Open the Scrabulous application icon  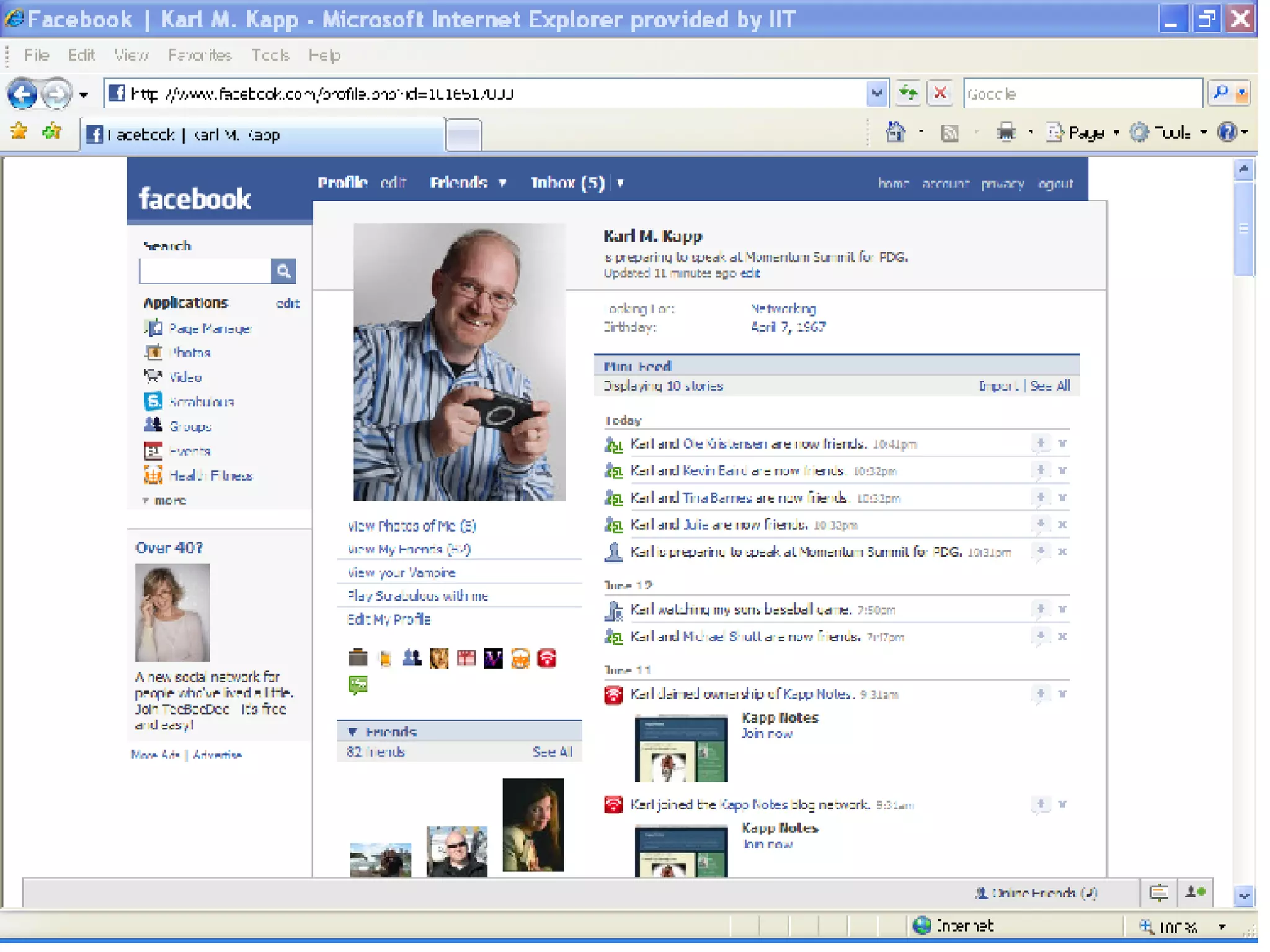tap(153, 401)
